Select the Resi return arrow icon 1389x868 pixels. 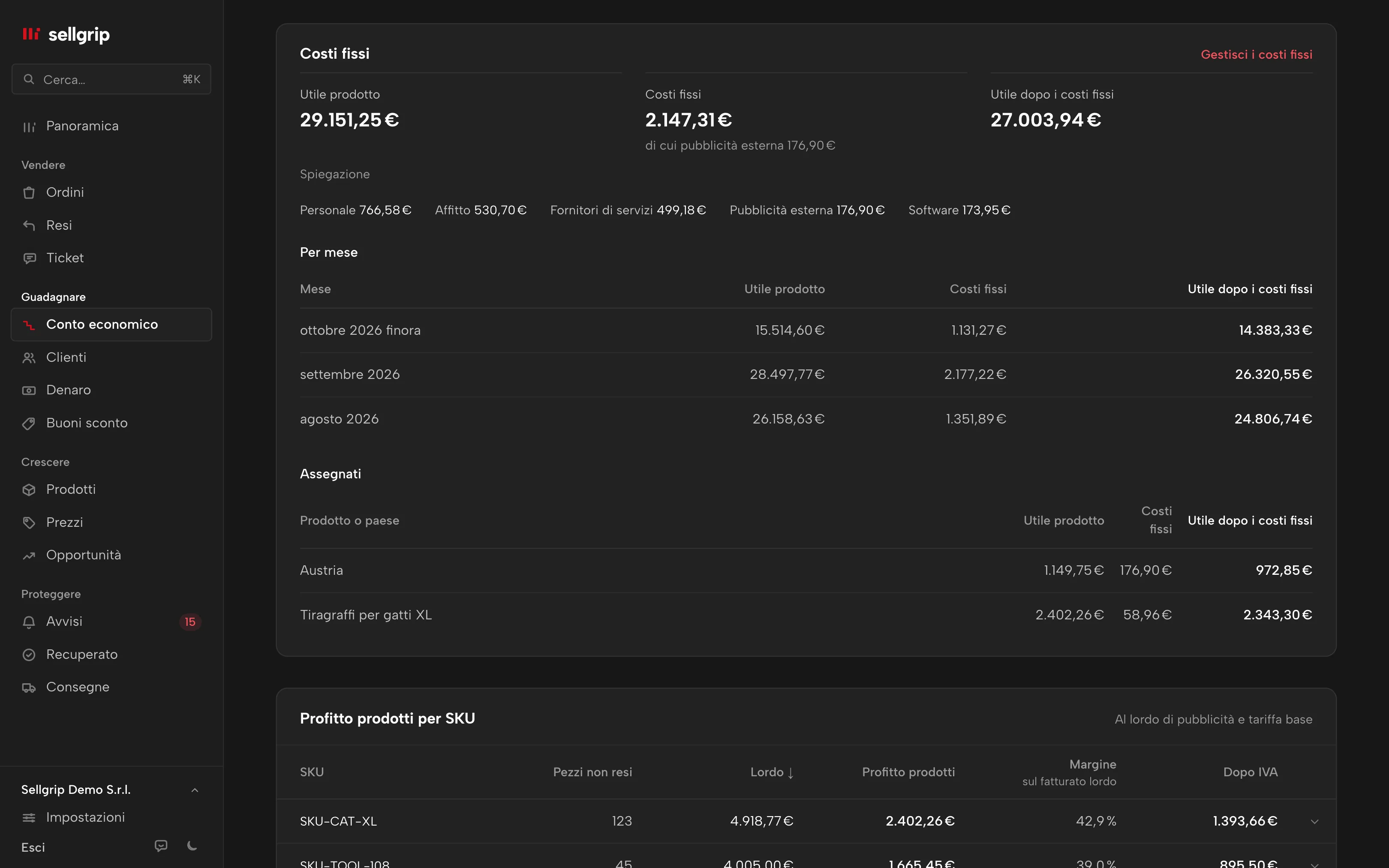(29, 225)
